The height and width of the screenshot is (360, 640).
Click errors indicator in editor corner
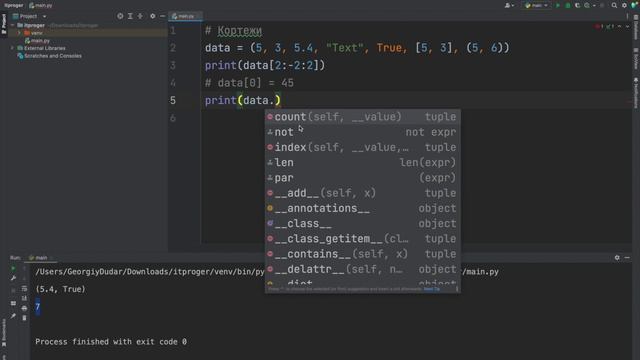[605, 27]
